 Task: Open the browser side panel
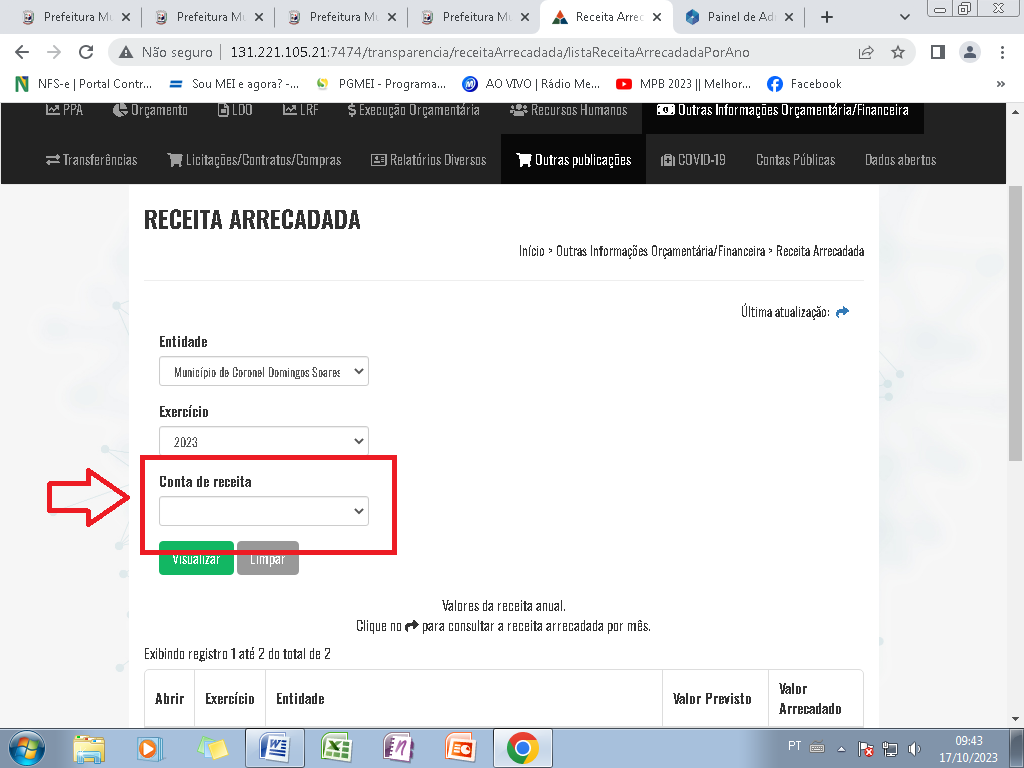(x=938, y=52)
